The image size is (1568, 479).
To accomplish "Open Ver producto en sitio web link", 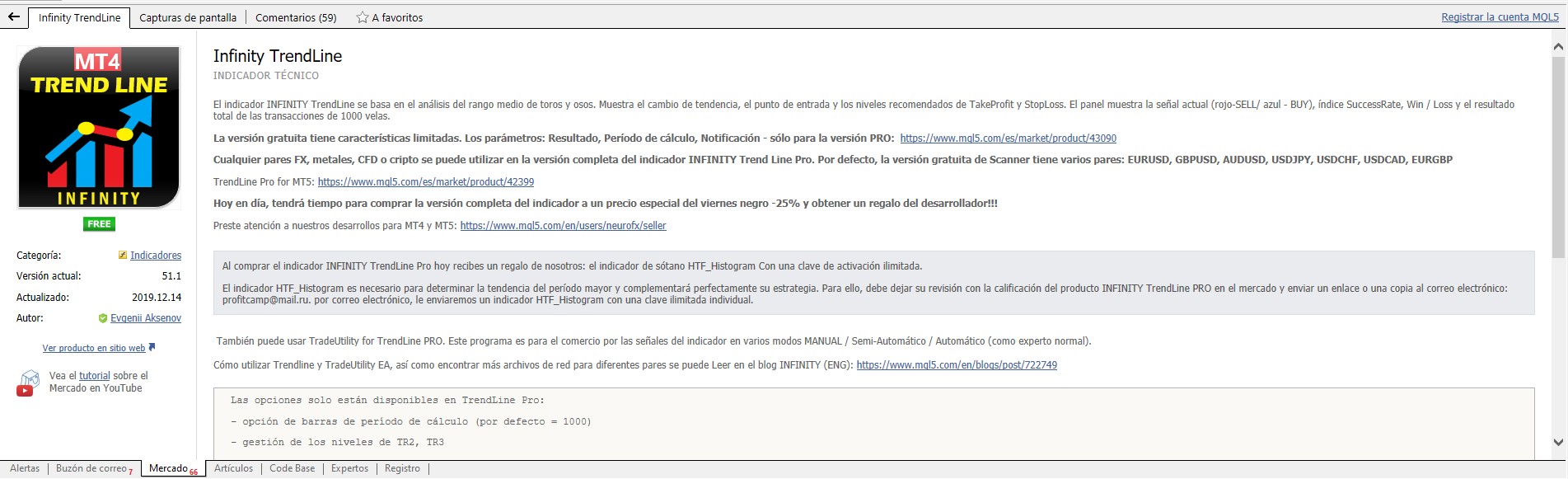I will click(94, 348).
